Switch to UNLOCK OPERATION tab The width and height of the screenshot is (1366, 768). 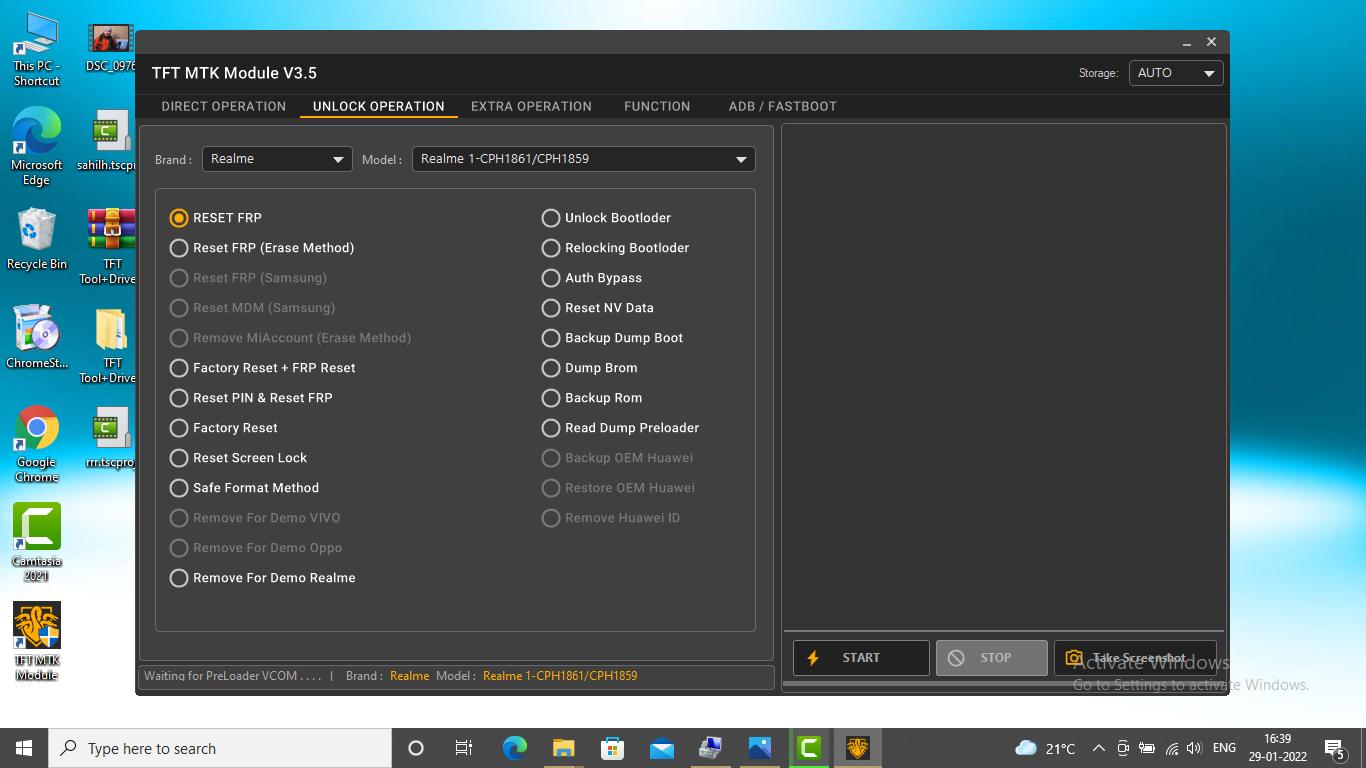click(x=379, y=106)
